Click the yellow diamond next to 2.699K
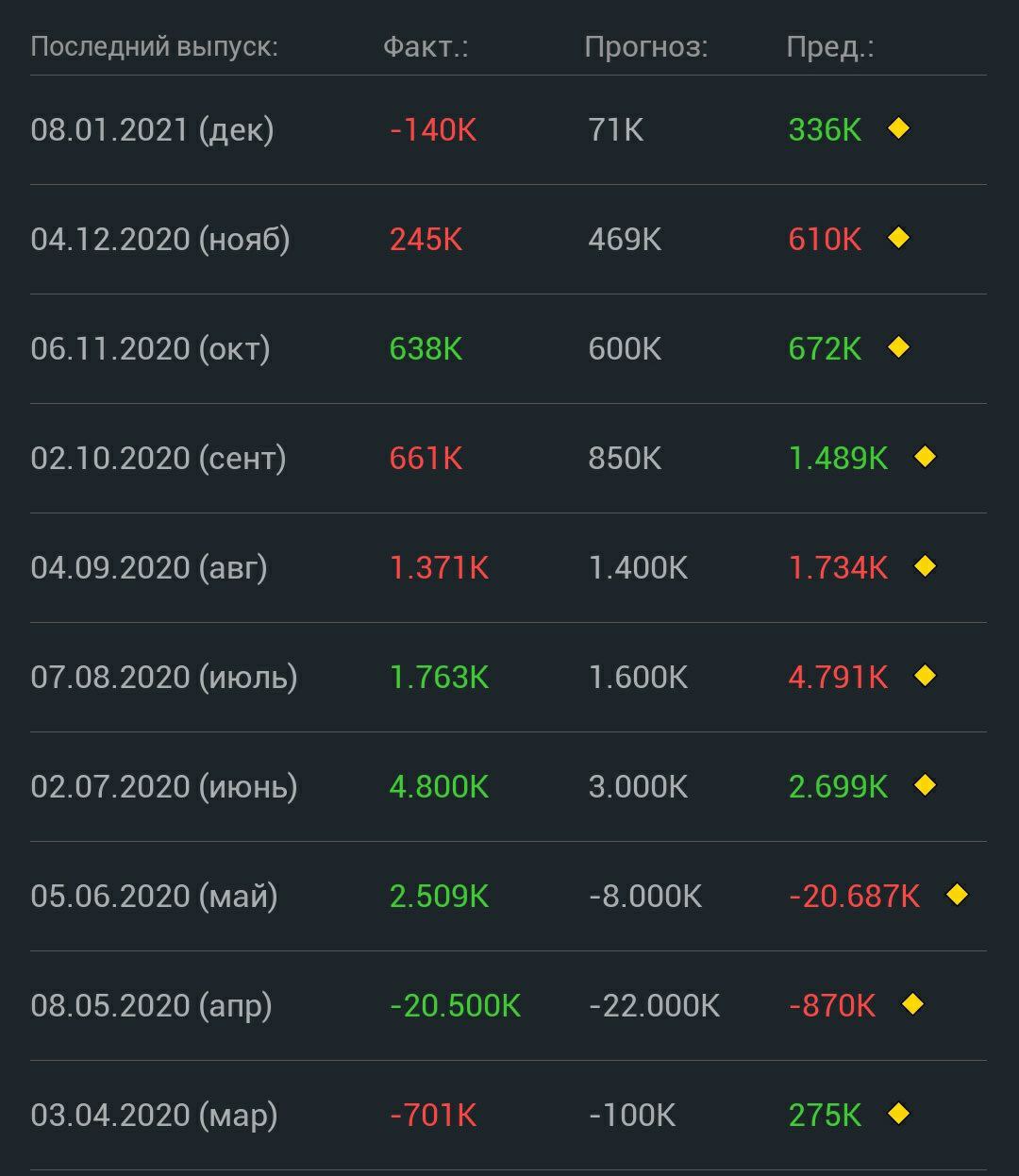This screenshot has height=1176, width=1019. [925, 785]
